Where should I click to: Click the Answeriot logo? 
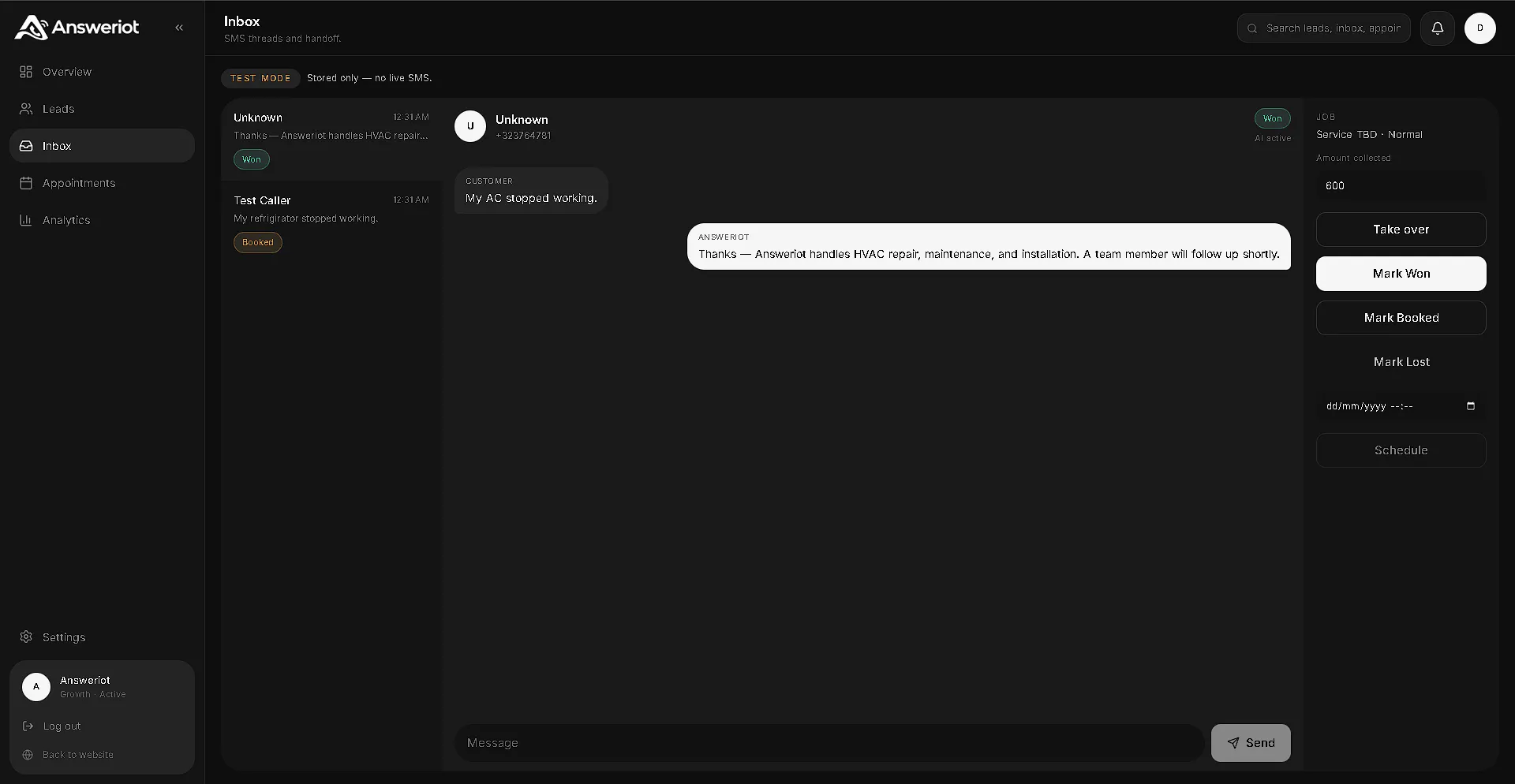click(77, 28)
